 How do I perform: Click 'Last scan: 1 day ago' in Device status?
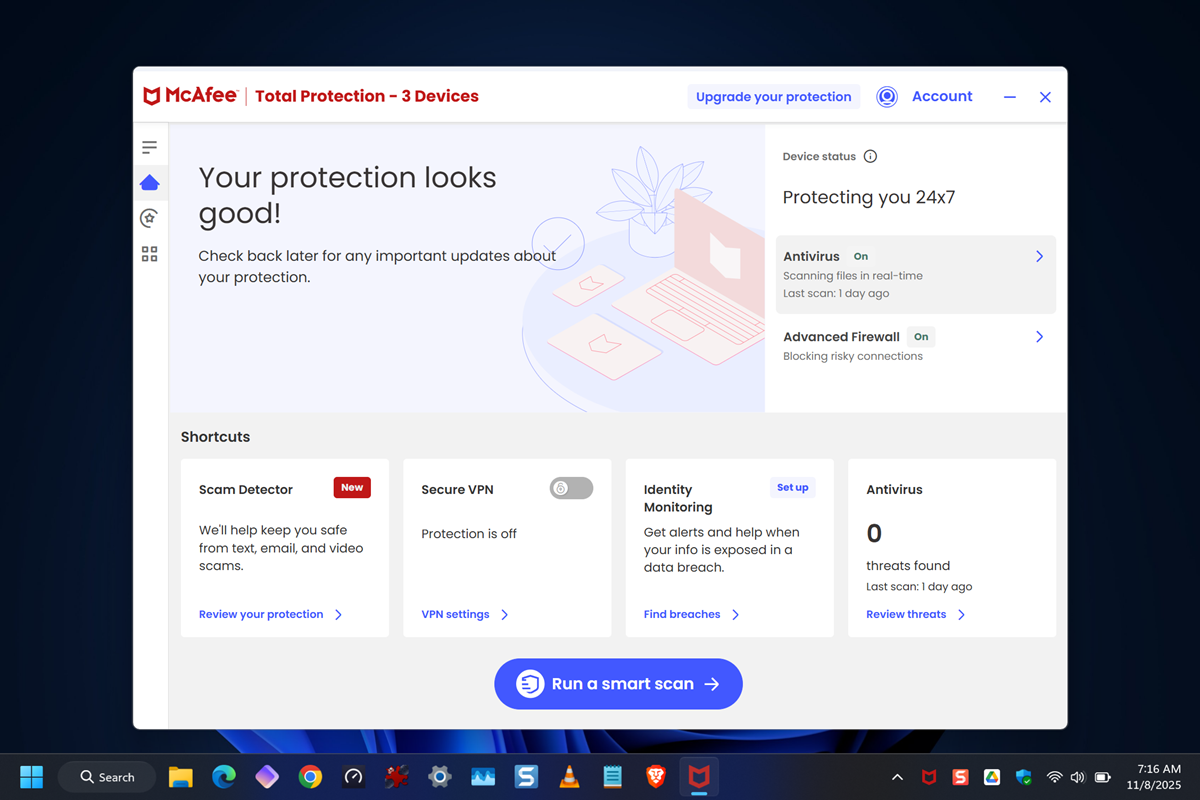[836, 293]
